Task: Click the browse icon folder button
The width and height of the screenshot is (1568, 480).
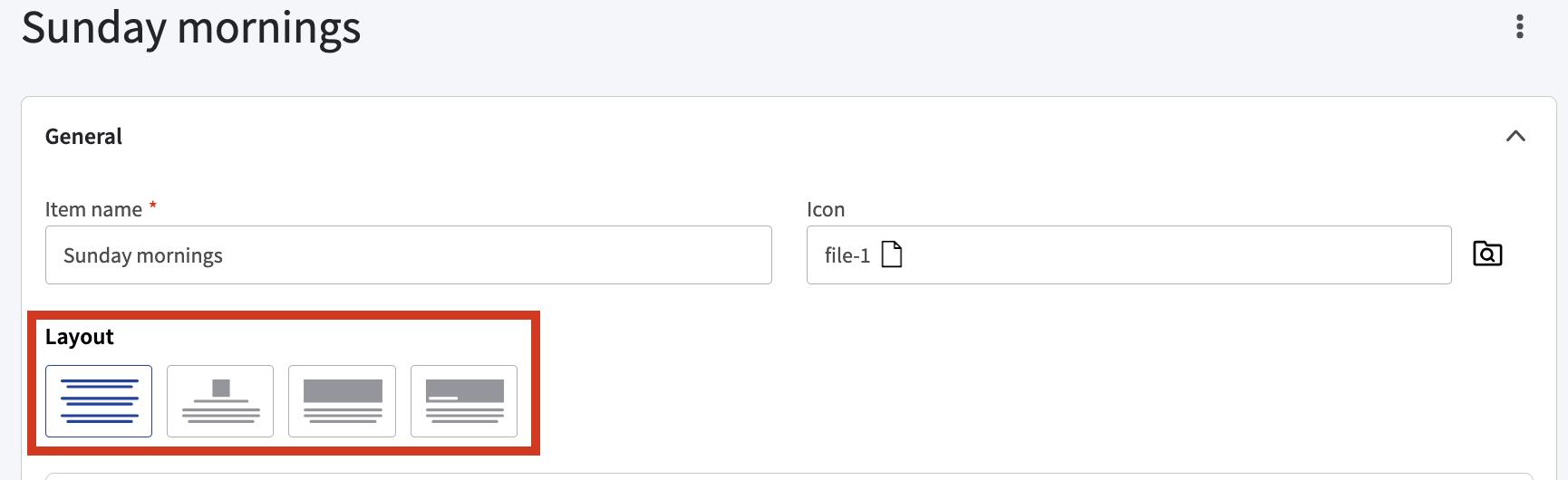Action: [1487, 254]
